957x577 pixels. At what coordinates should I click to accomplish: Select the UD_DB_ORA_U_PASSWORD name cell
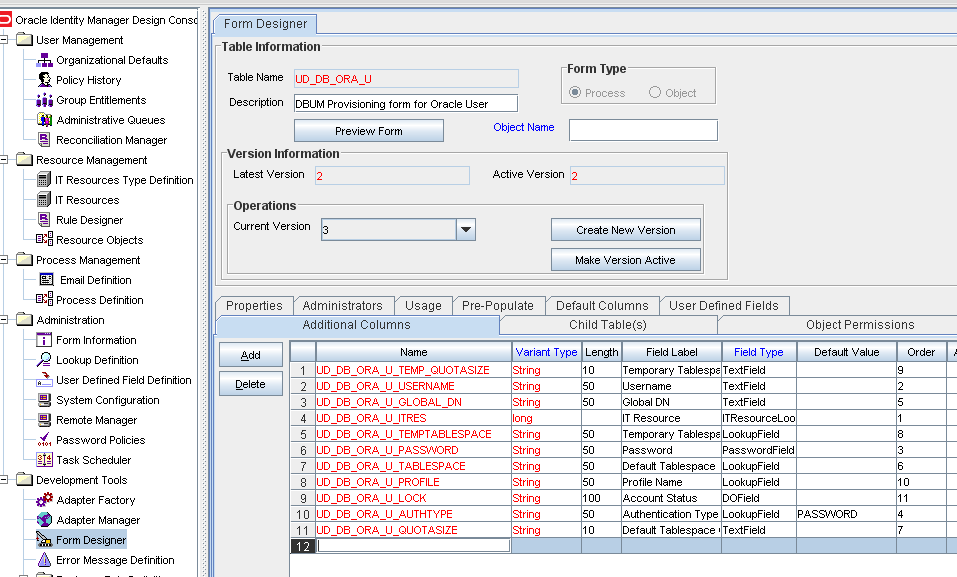coord(414,450)
